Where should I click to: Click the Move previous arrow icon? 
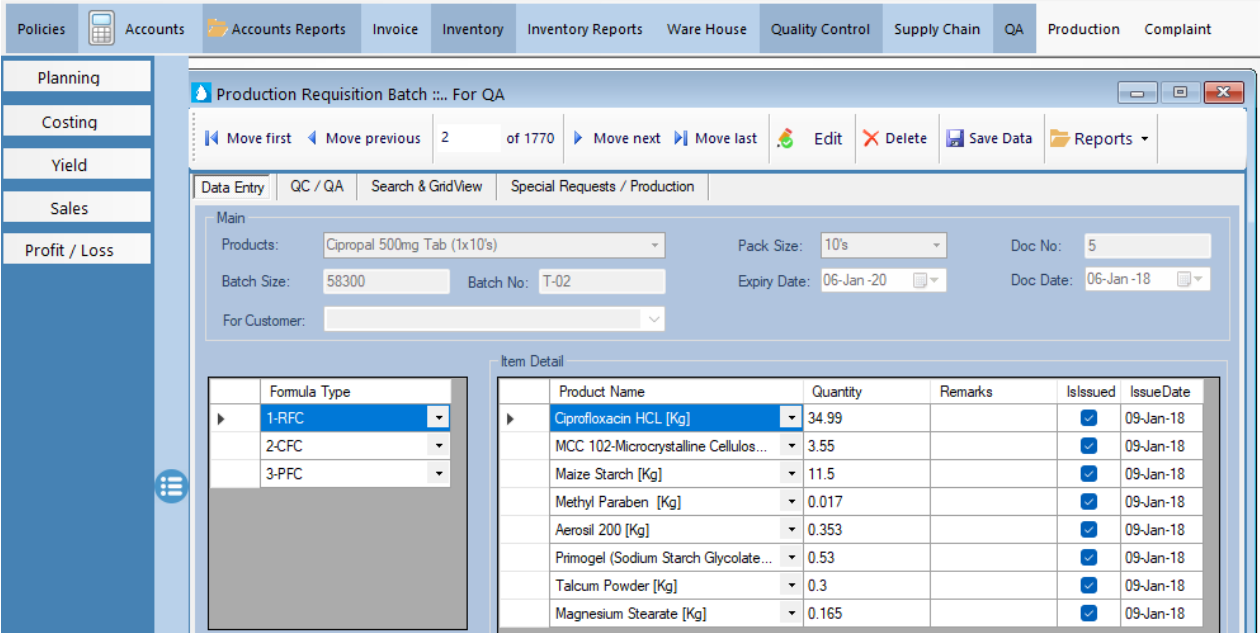[312, 139]
